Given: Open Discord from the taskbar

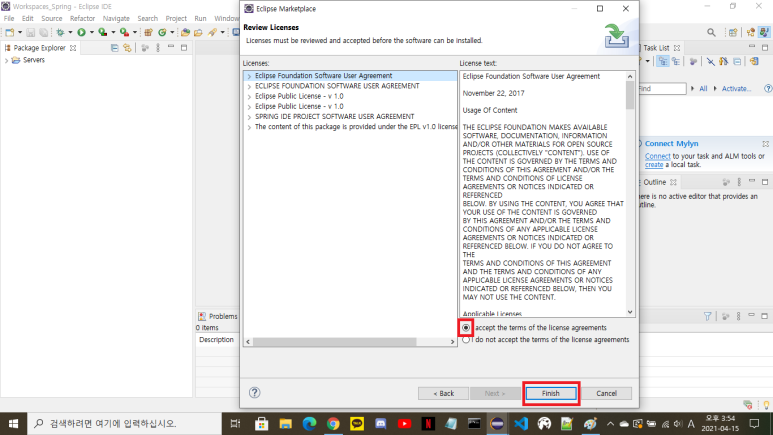Looking at the screenshot, I should click(381, 424).
